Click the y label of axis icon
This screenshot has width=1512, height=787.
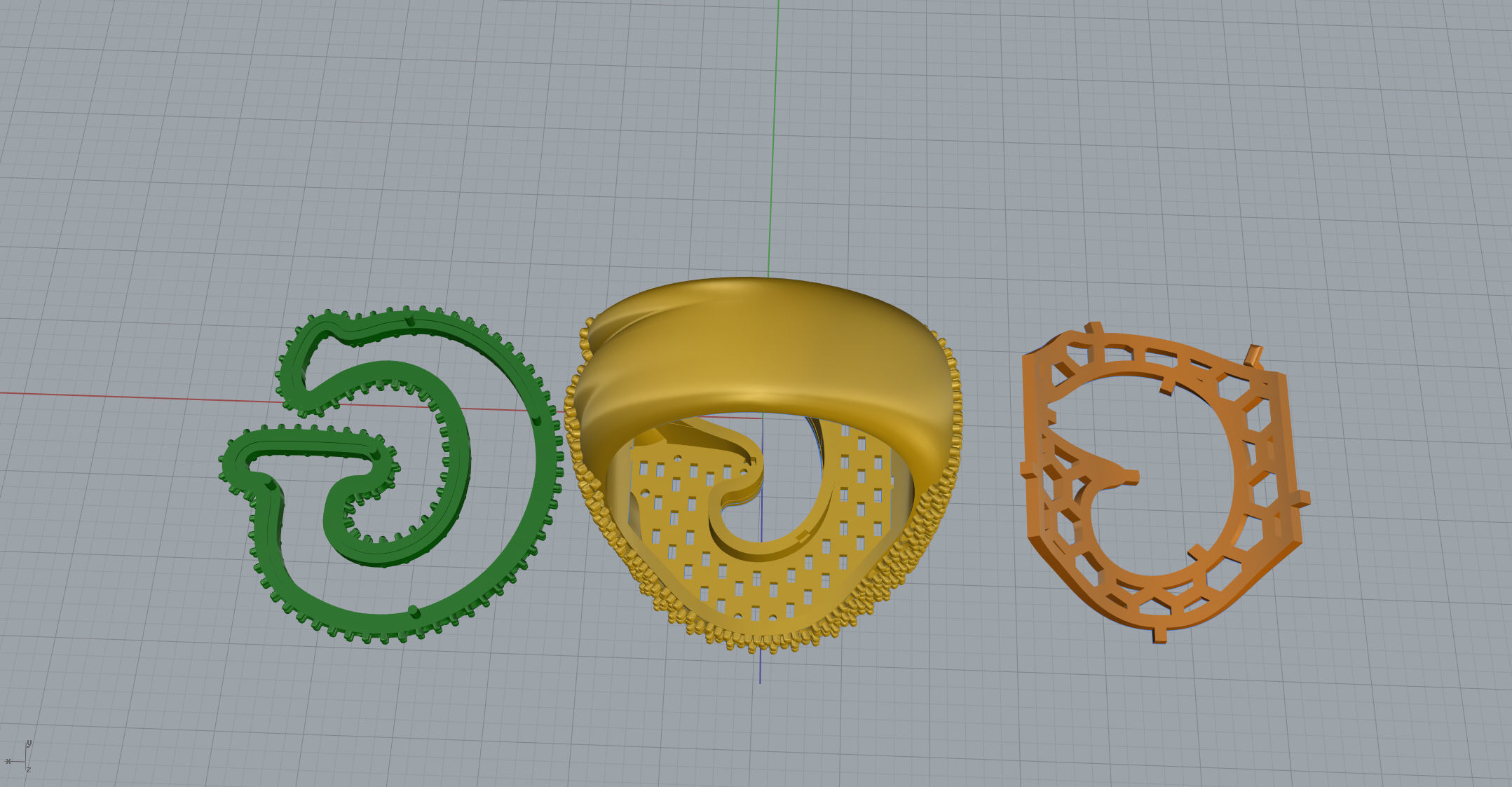(x=28, y=743)
